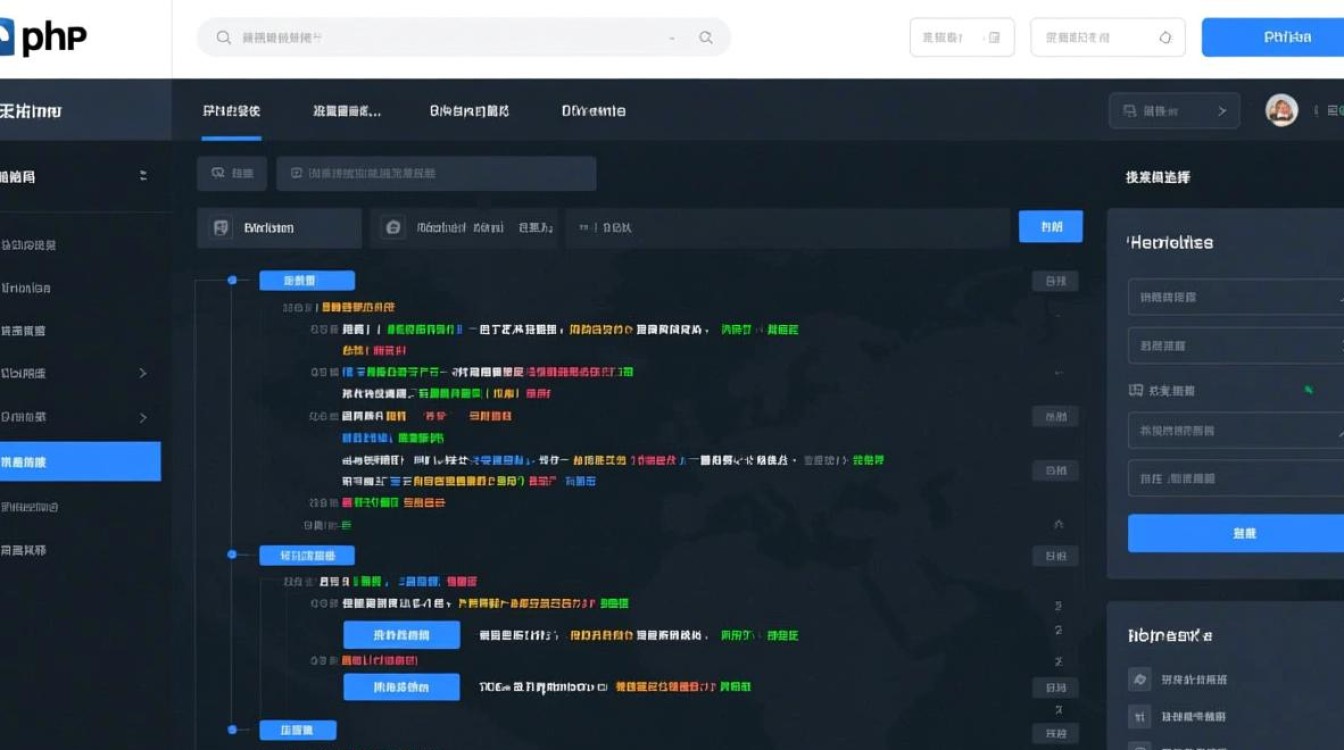The height and width of the screenshot is (750, 1344).
Task: Click the magnifier icon inside the top search bar
Action: coord(223,37)
